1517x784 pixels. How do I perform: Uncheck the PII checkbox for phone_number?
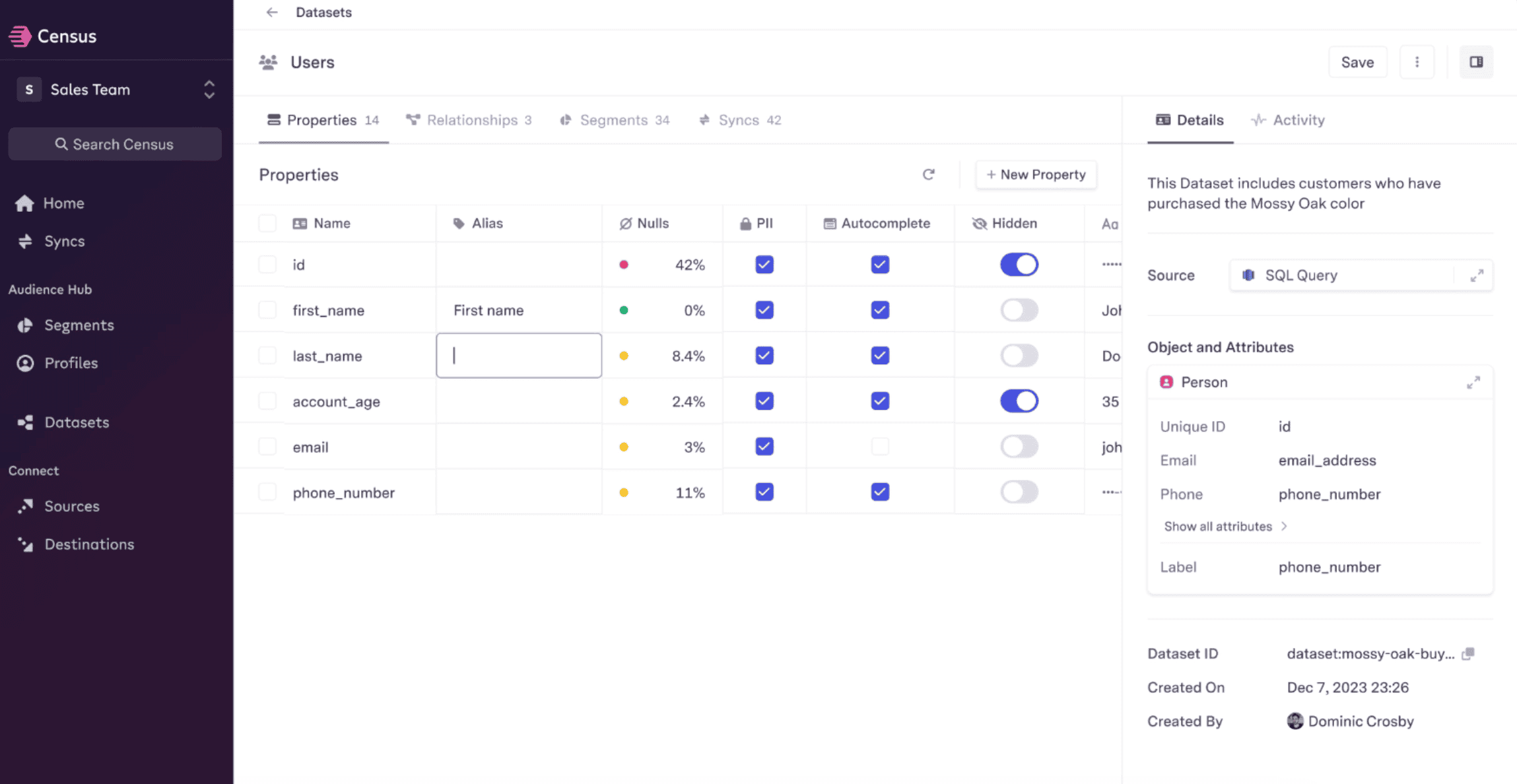click(764, 492)
